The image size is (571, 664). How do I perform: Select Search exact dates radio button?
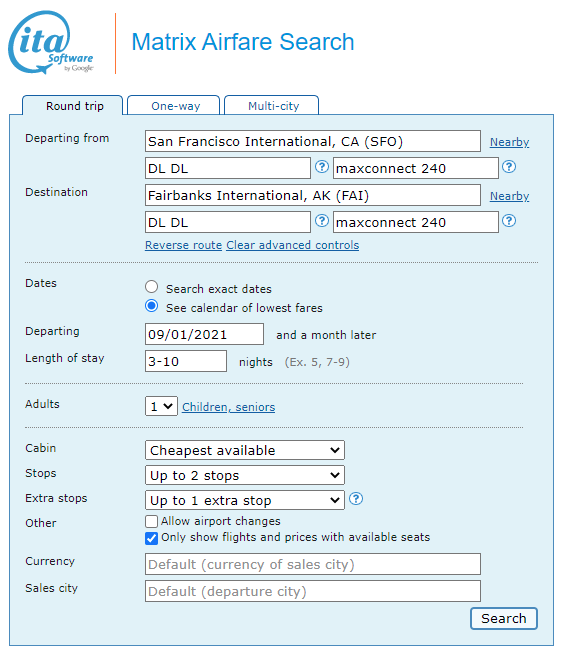152,287
